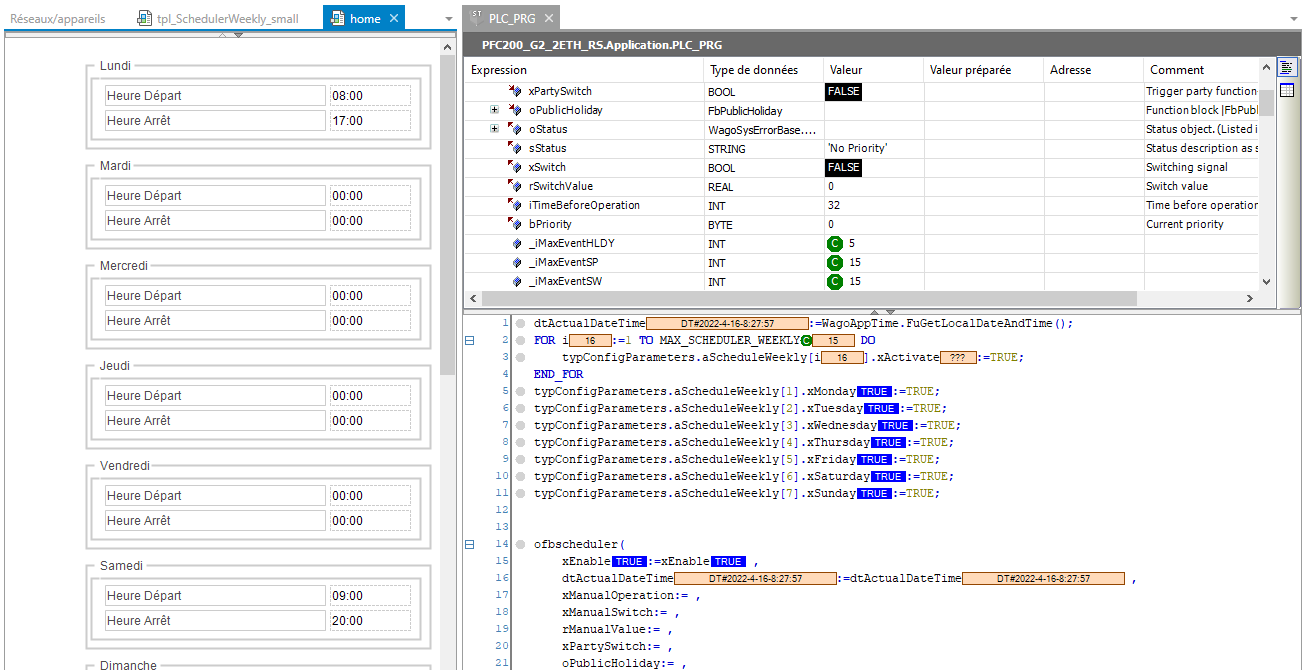Viewport: 1307px width, 670px height.
Task: Collapse the FOR loop code fold
Action: point(470,341)
